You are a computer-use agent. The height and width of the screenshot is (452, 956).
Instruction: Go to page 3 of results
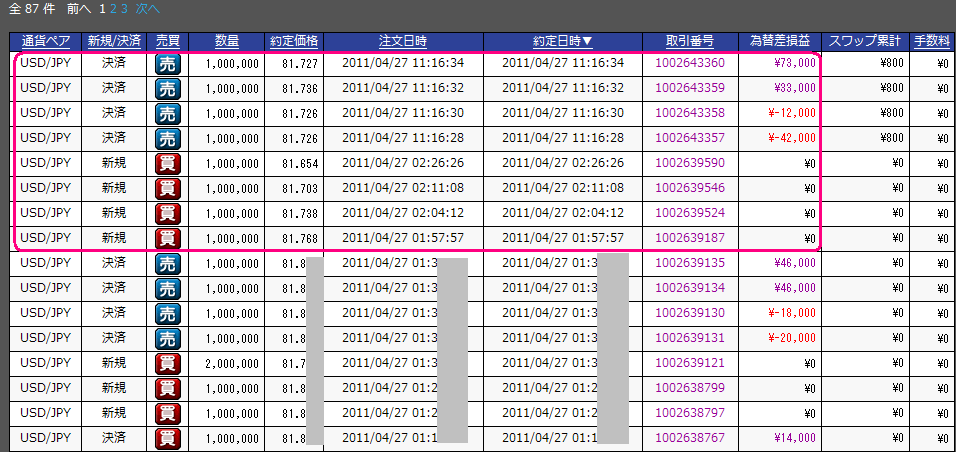tap(123, 8)
